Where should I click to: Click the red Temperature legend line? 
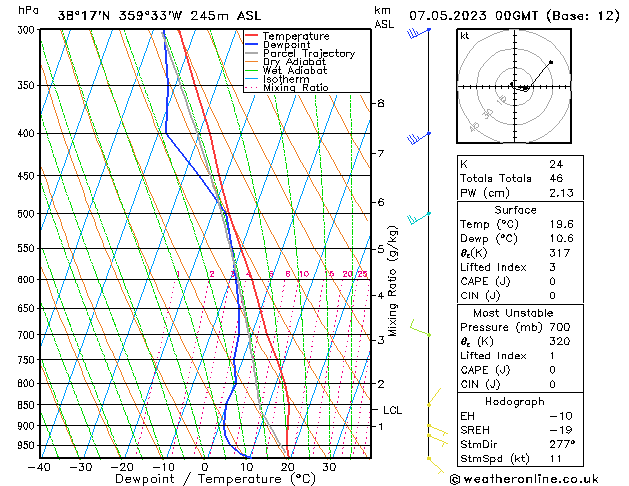click(x=252, y=36)
